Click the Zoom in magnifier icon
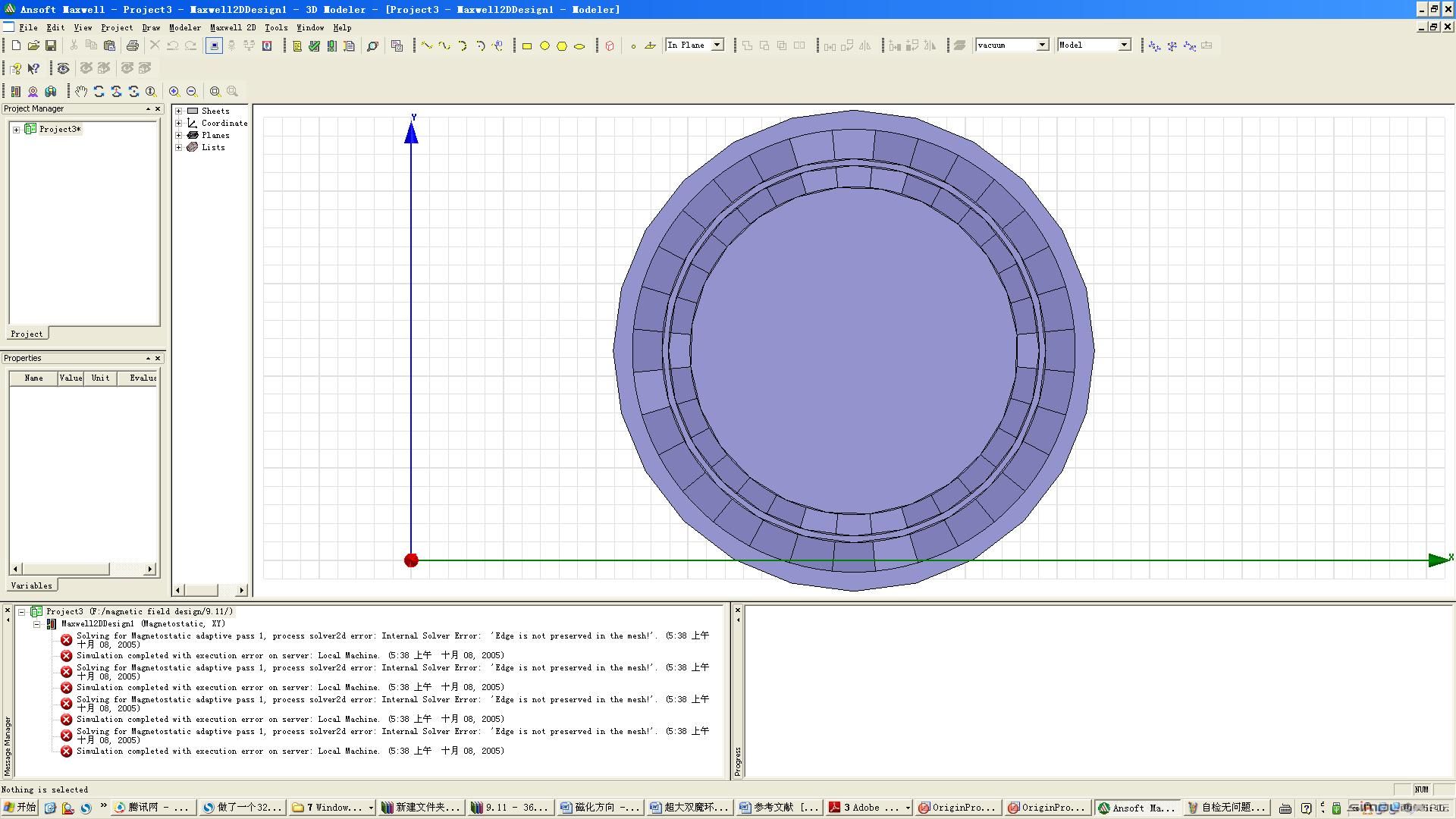This screenshot has height=819, width=1456. (174, 91)
